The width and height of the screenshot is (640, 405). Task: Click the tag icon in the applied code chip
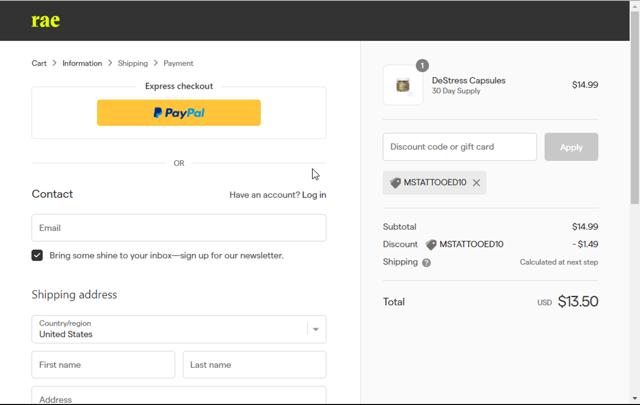click(x=395, y=183)
